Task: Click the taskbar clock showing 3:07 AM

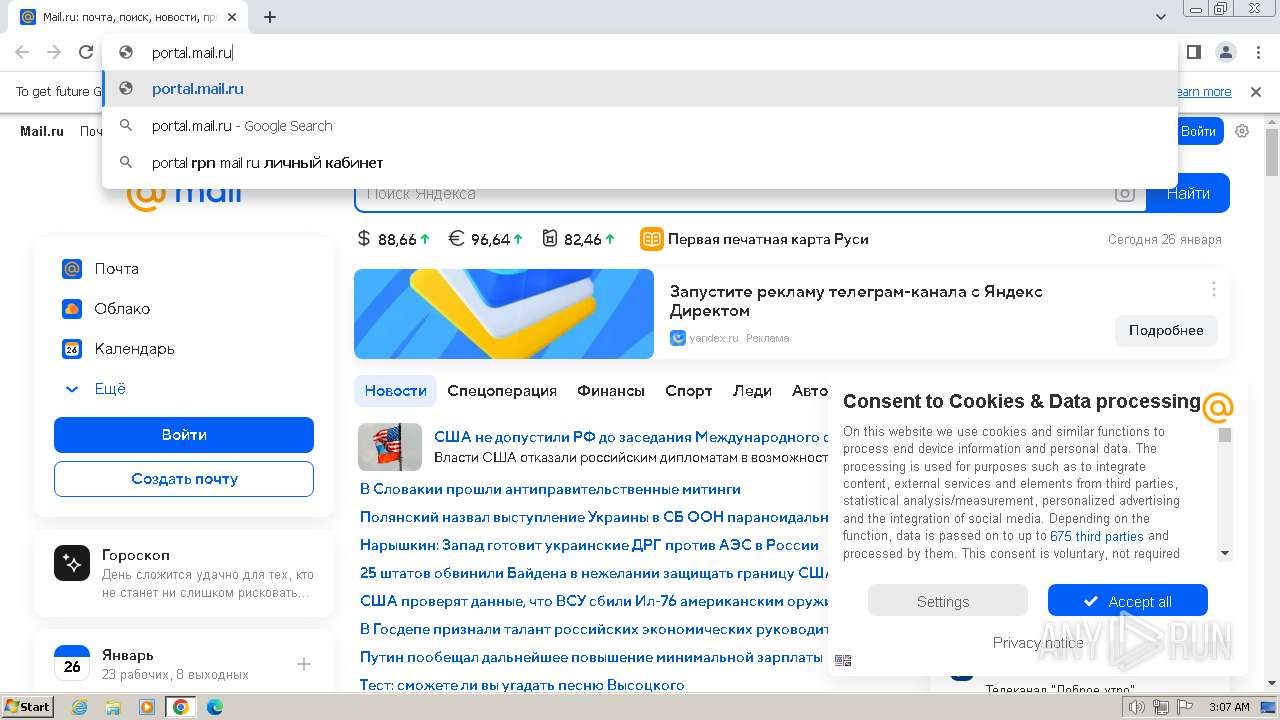Action: click(x=1229, y=707)
